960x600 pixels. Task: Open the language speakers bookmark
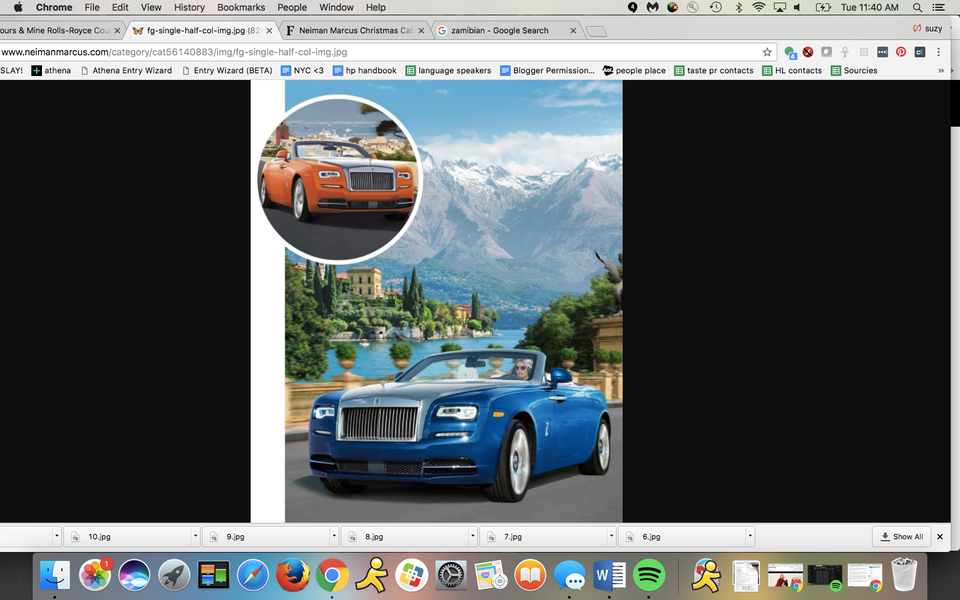click(448, 70)
